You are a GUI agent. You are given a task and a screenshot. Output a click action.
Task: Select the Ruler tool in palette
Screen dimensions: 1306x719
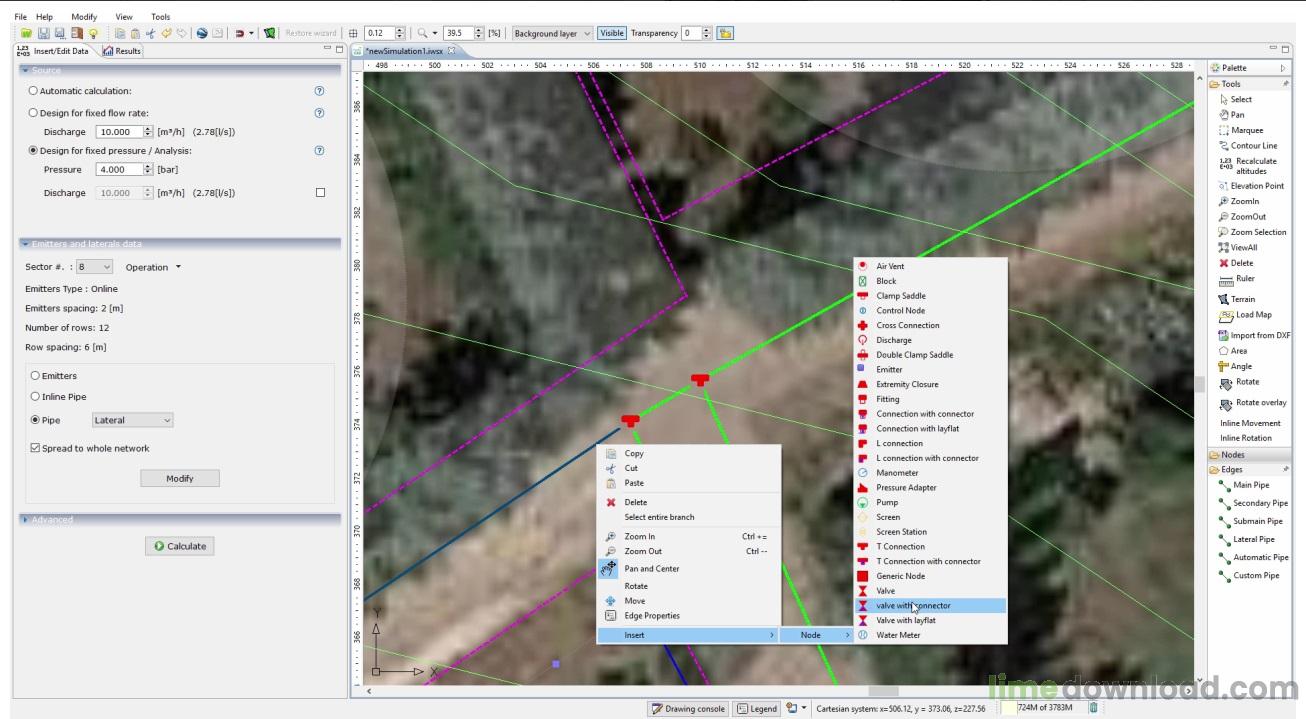1244,279
